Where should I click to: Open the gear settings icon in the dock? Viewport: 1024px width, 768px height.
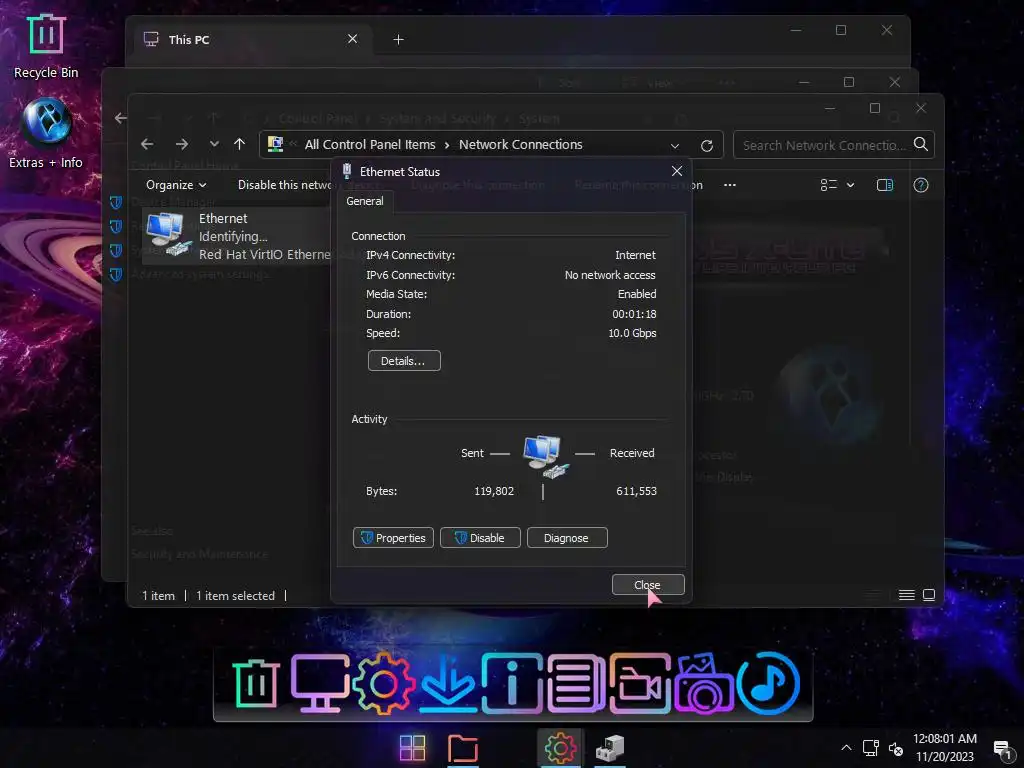coord(383,684)
